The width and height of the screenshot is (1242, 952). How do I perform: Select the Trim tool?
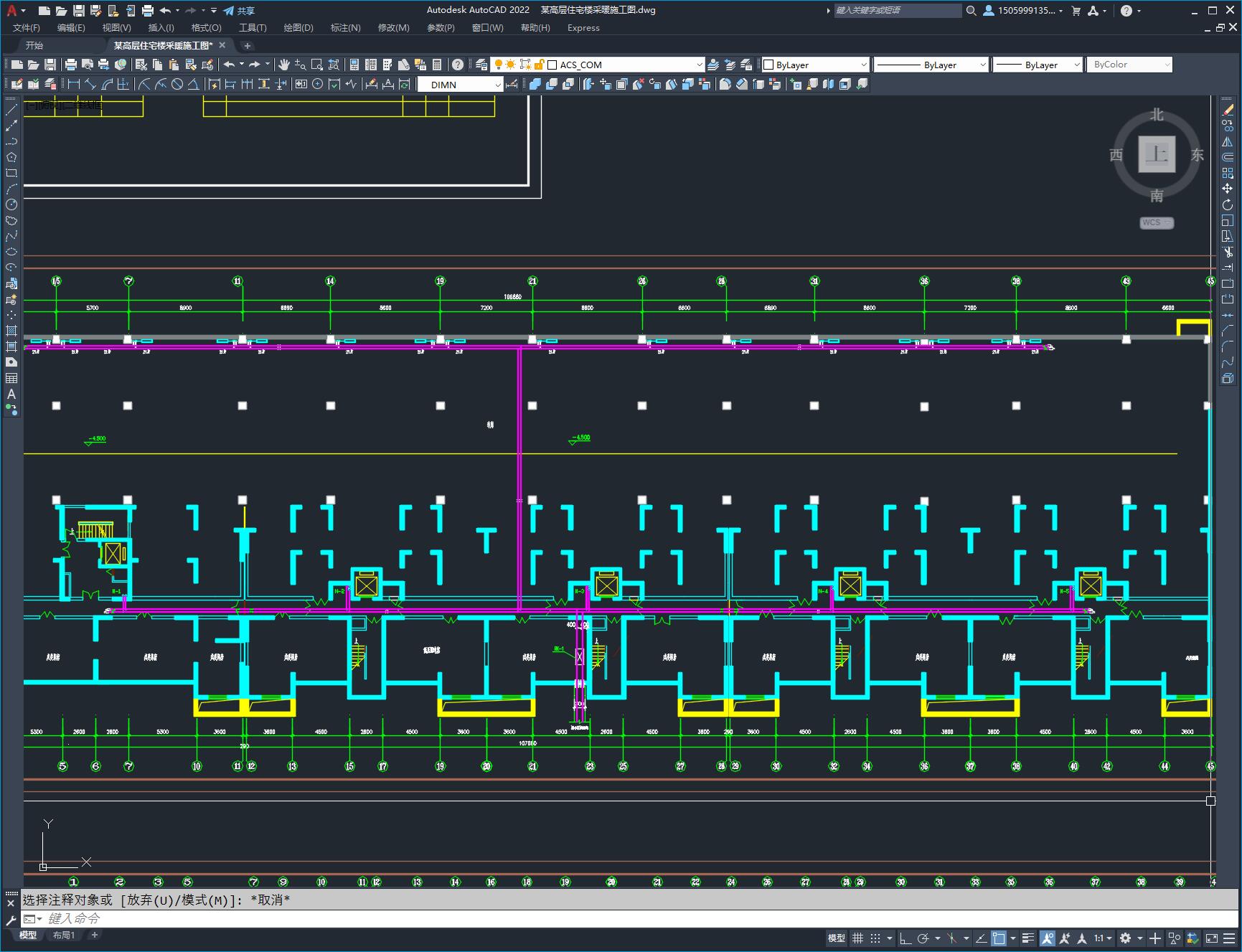1228,252
